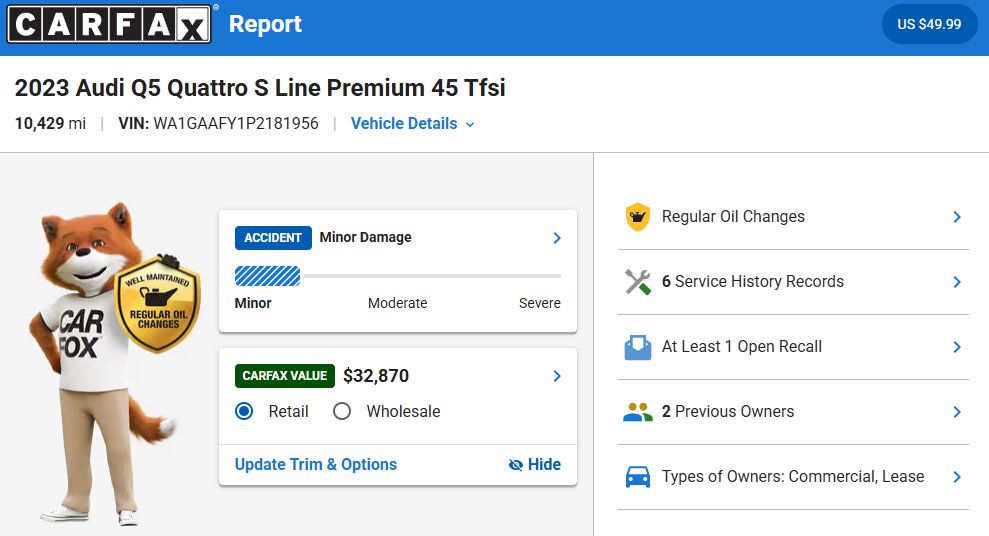Click the Minor Damage heading
This screenshot has width=989, height=536.
click(x=365, y=237)
